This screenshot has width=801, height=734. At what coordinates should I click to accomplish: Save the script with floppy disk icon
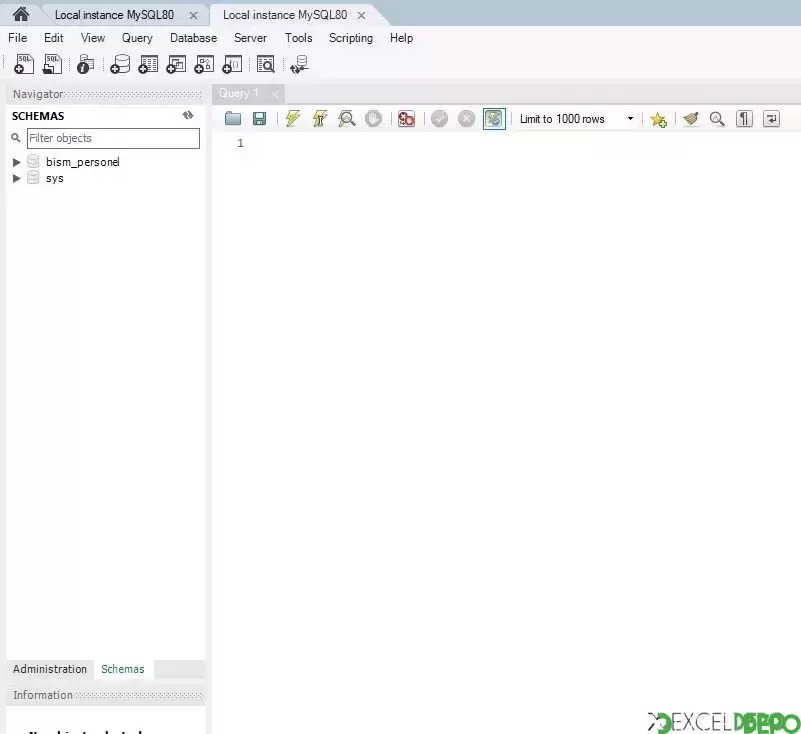pyautogui.click(x=260, y=119)
